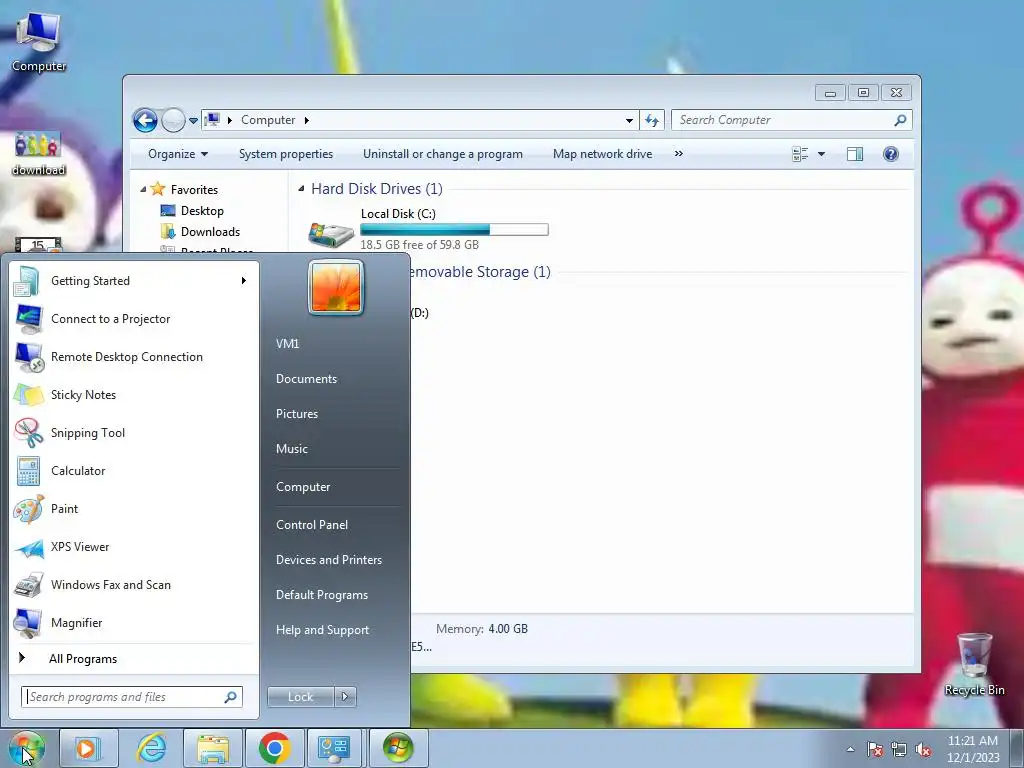Click the Computer desktop icon
The height and width of the screenshot is (768, 1024).
[39, 42]
